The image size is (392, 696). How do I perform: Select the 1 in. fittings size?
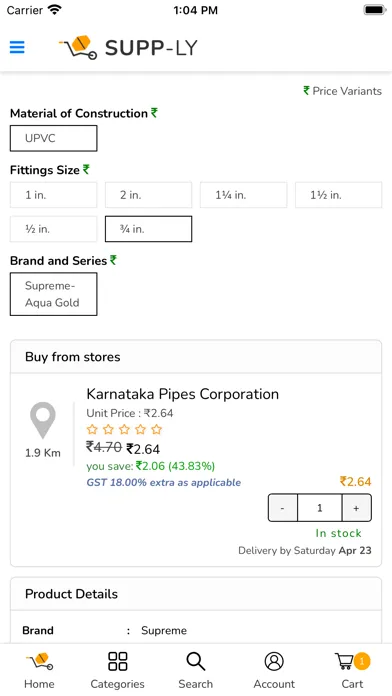[x=53, y=195]
